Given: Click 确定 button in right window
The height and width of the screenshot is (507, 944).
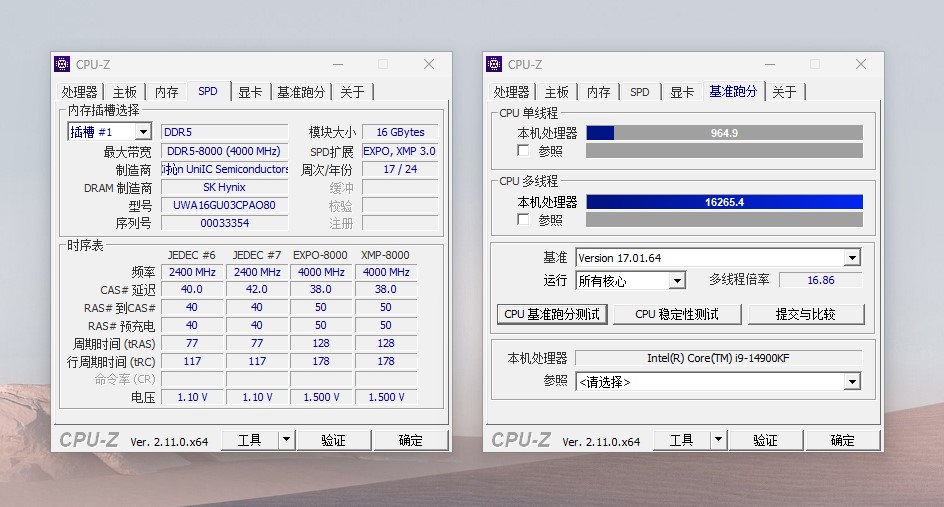Looking at the screenshot, I should tap(843, 440).
